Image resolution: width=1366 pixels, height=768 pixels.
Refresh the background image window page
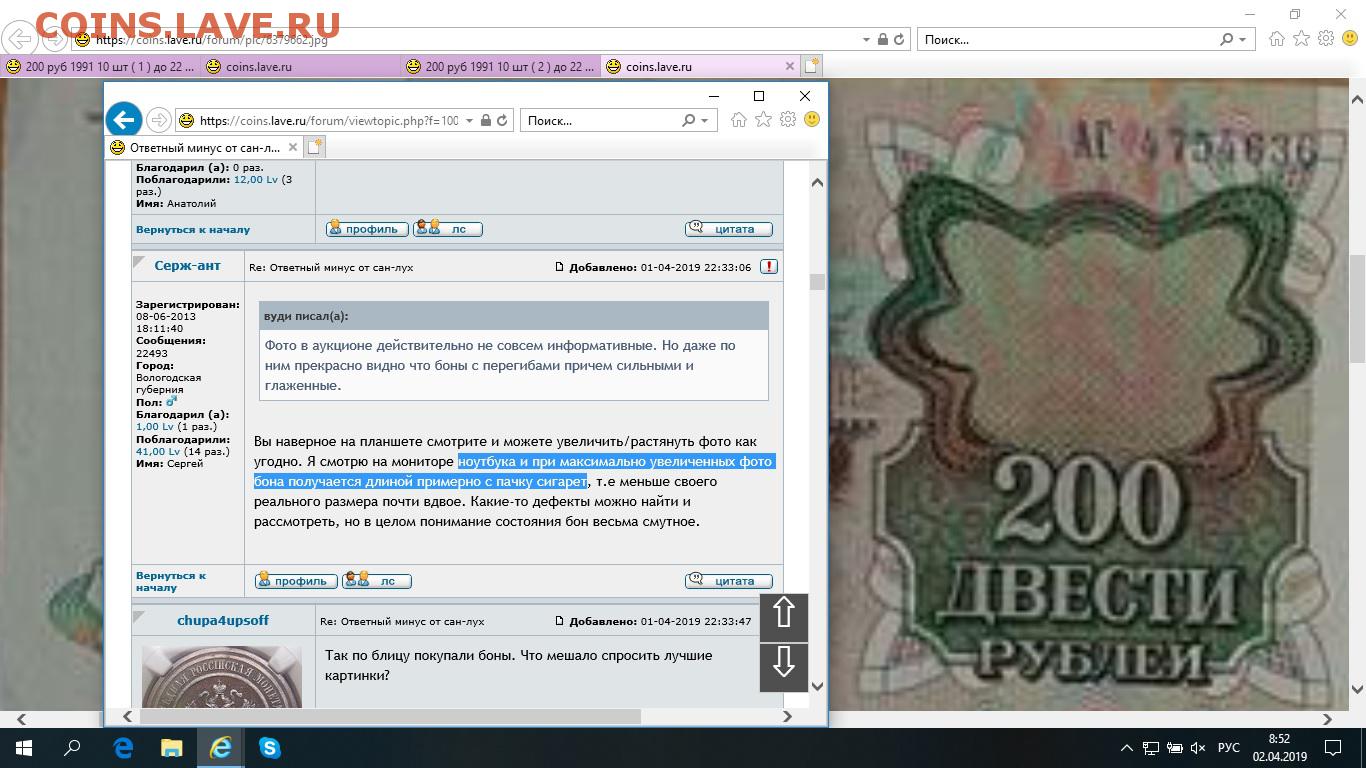pyautogui.click(x=900, y=40)
